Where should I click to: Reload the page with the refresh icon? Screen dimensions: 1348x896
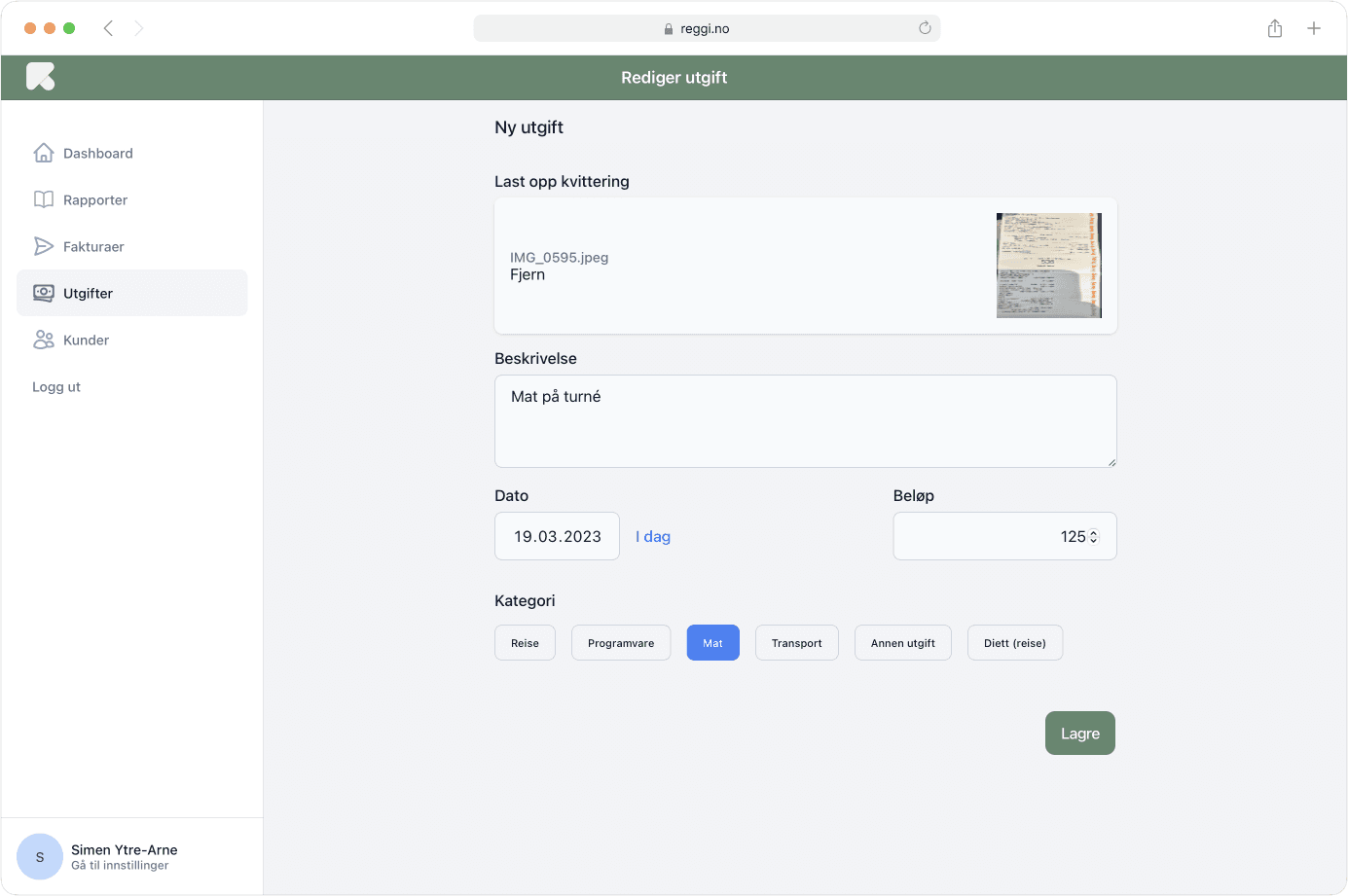coord(925,28)
